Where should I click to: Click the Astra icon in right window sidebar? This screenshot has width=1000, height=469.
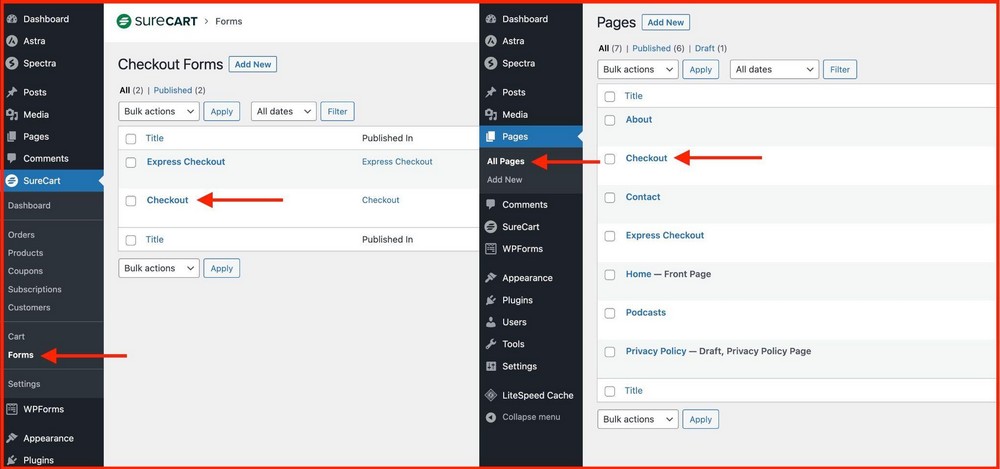[x=490, y=41]
